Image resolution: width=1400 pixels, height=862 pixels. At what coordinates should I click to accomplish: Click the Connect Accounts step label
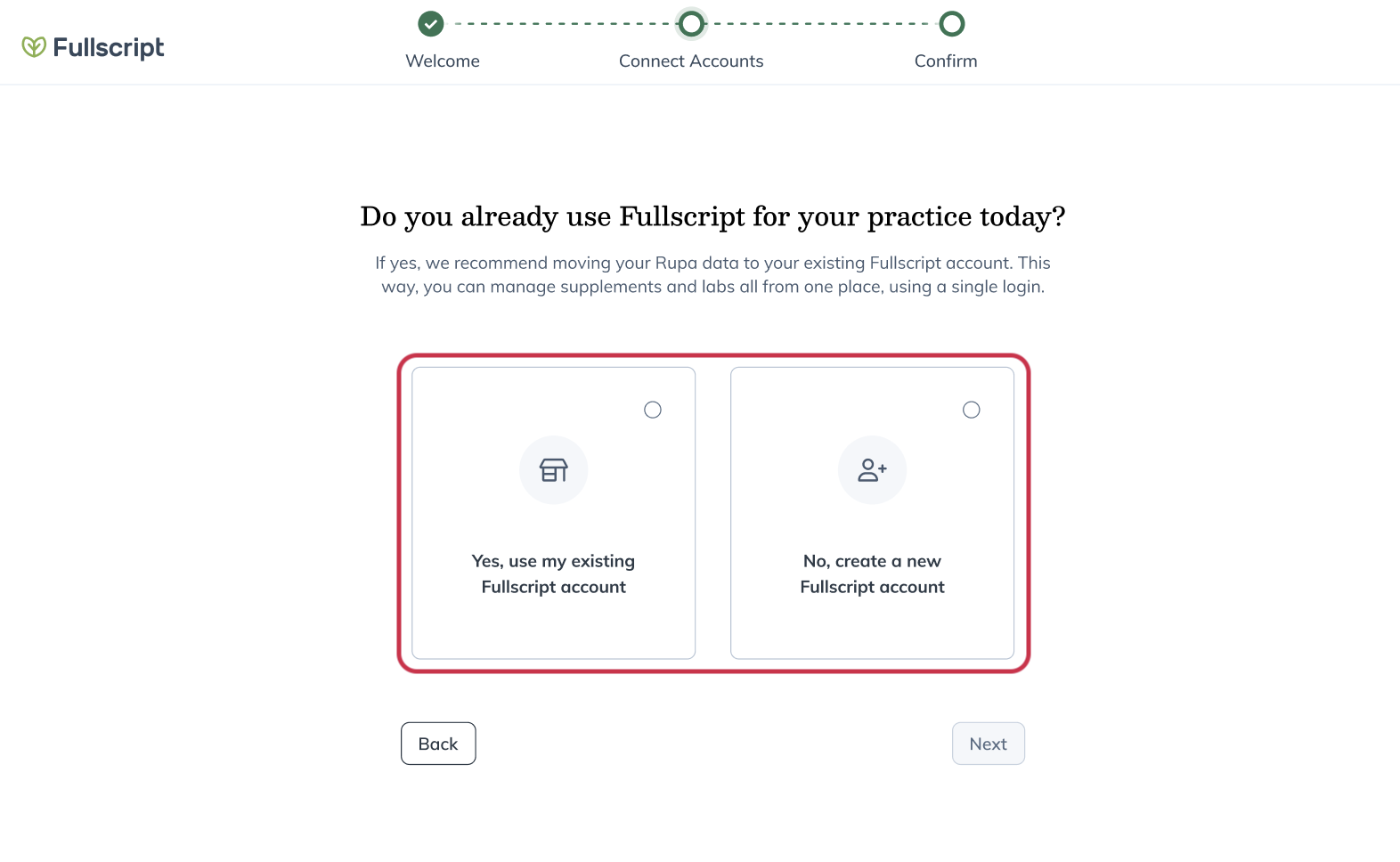pyautogui.click(x=691, y=61)
